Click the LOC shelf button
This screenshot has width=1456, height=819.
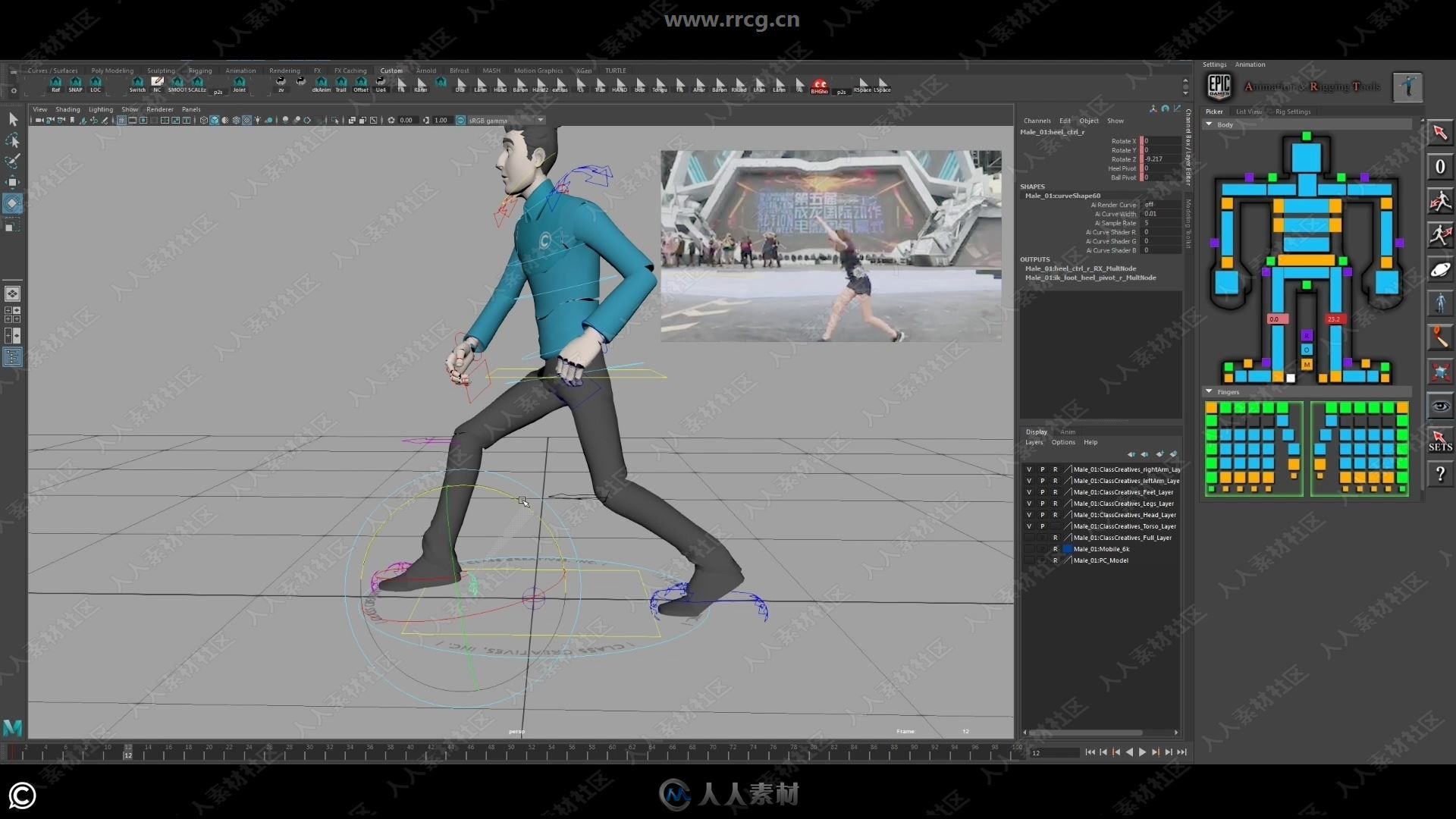[x=96, y=84]
